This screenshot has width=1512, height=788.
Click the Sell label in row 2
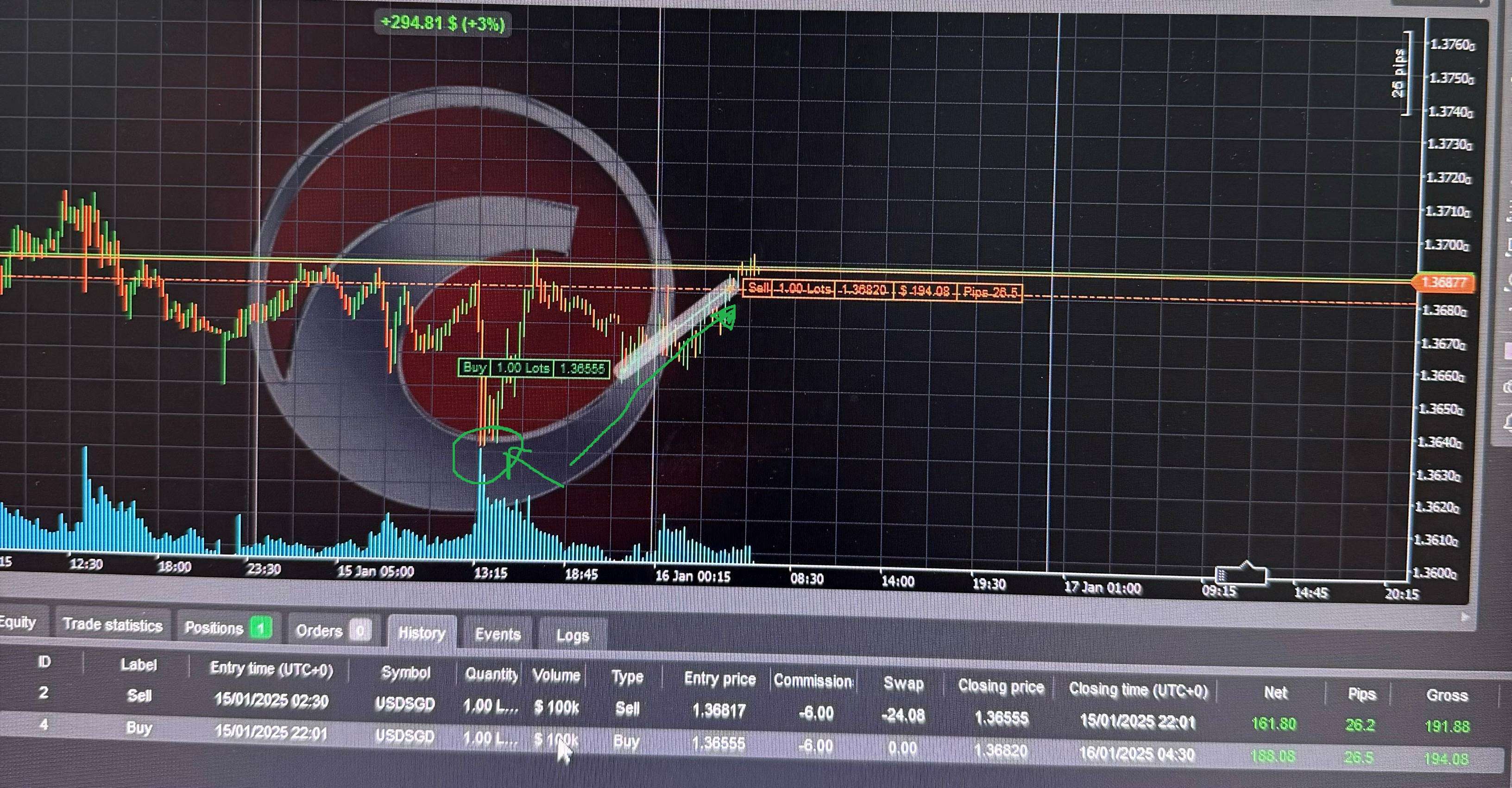(139, 695)
